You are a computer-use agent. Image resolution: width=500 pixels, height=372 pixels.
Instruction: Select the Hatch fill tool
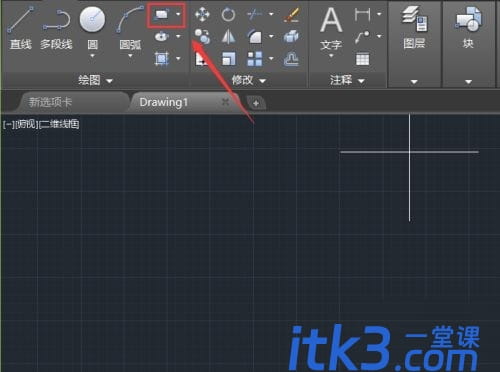pyautogui.click(x=162, y=59)
